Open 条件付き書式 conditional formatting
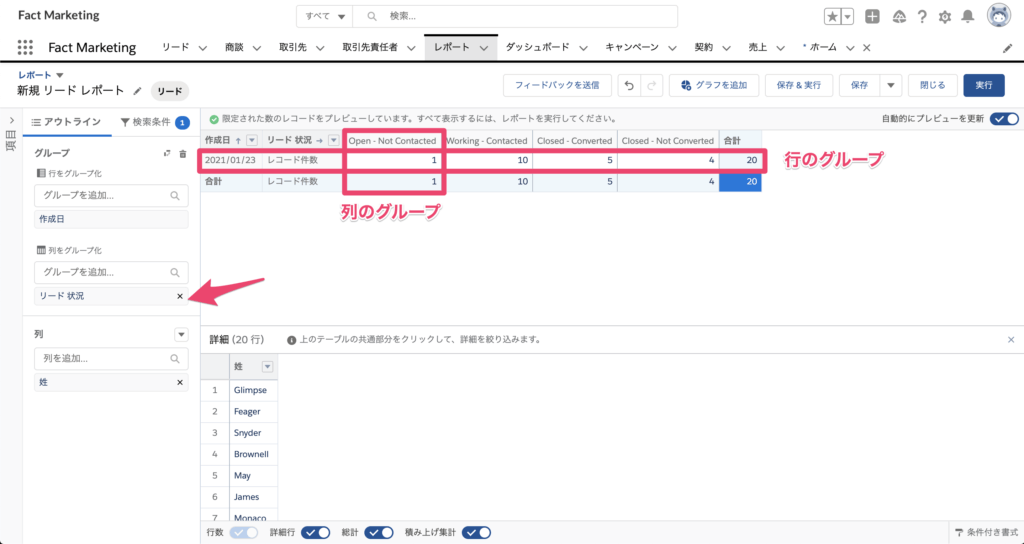This screenshot has width=1024, height=544. pyautogui.click(x=986, y=532)
